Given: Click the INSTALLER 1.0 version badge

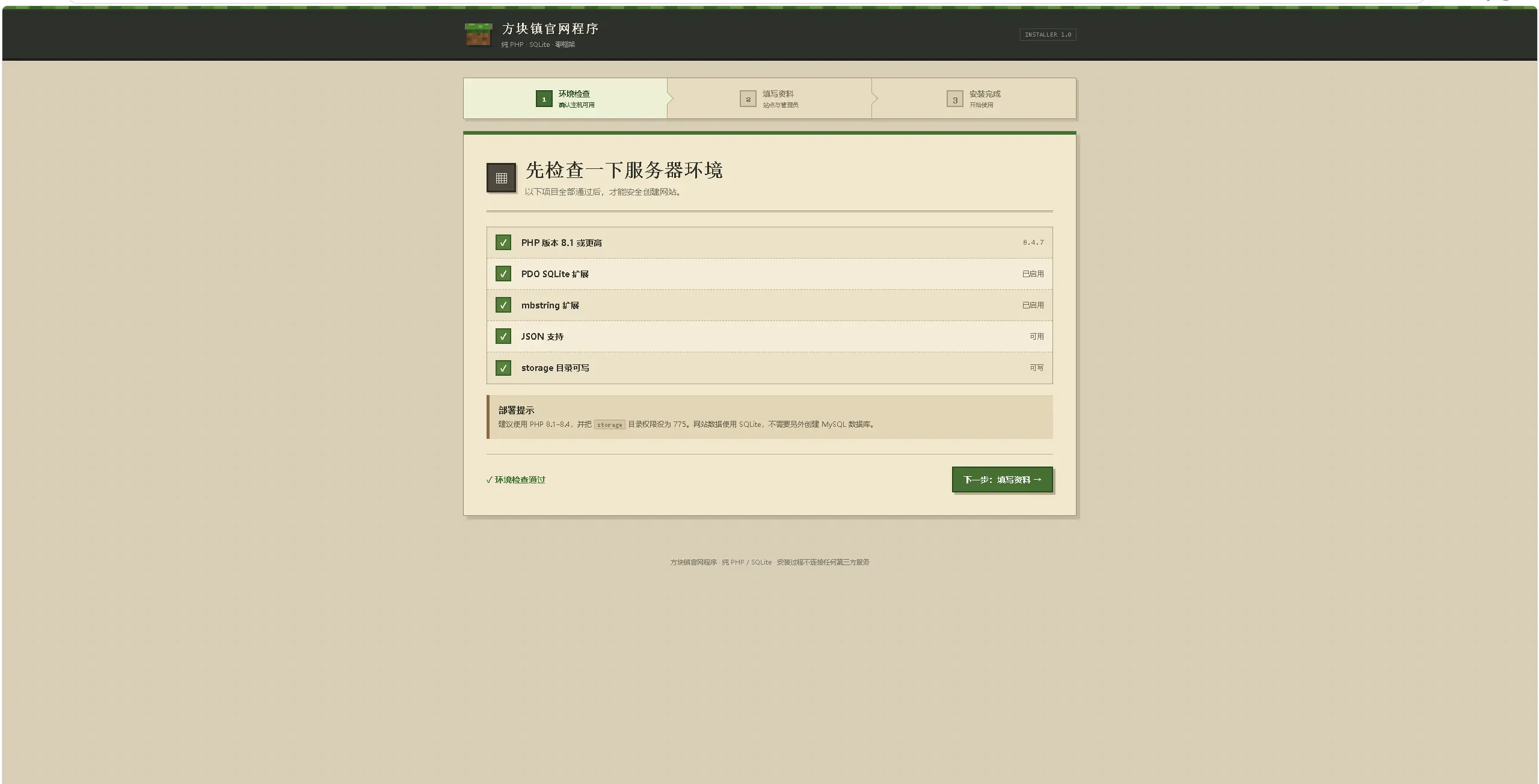Looking at the screenshot, I should click(x=1048, y=35).
